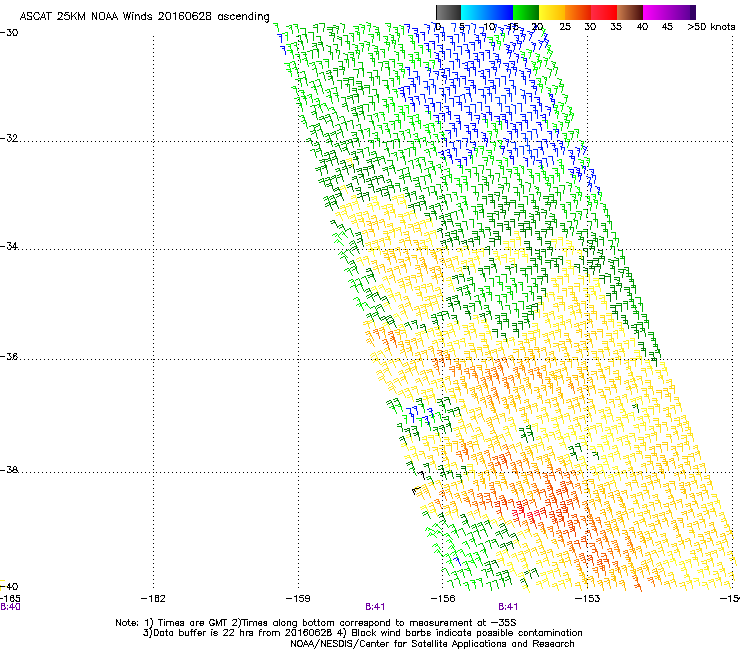
Task: Select the '-165' longitude axis label
Action: point(10,599)
